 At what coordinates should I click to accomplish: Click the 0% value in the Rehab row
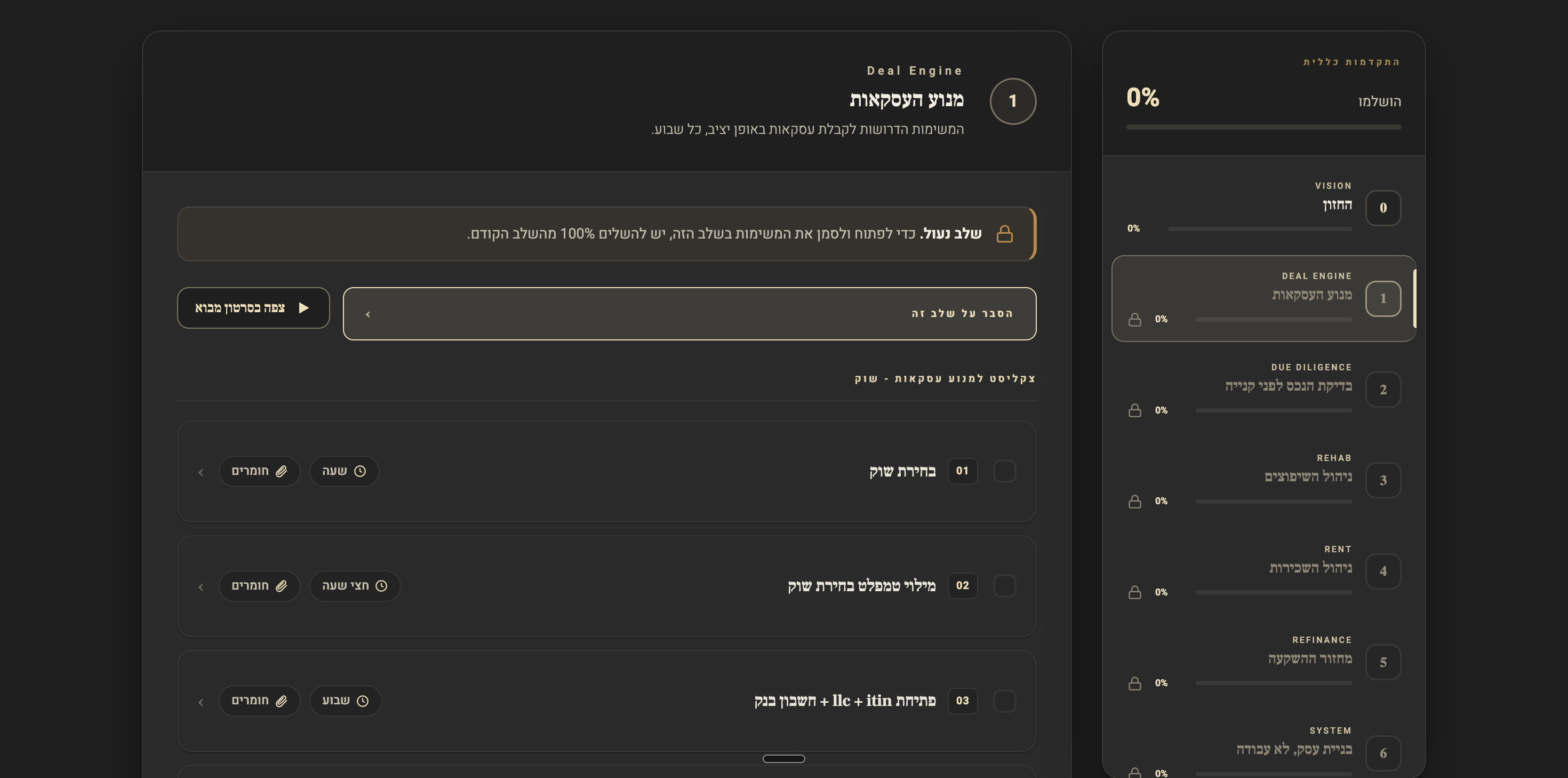point(1161,502)
